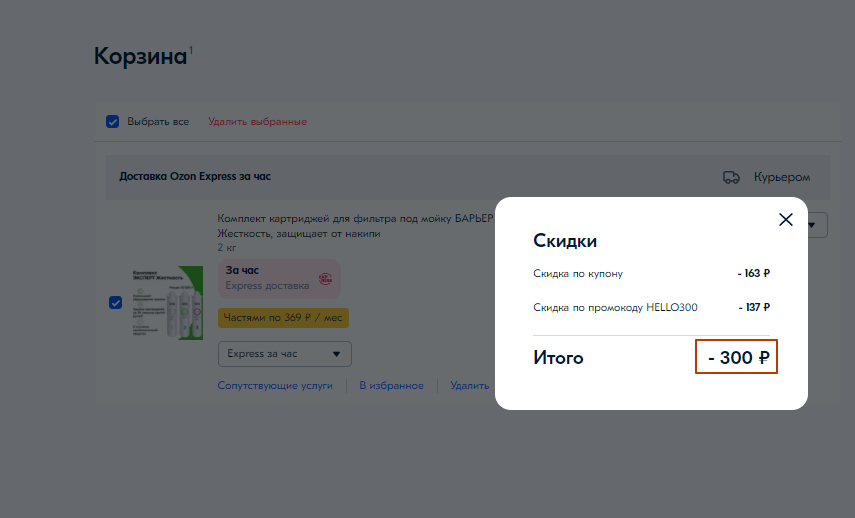Screen dimensions: 855x518
Task: Click the Express delivery round icon in badge
Action: point(326,279)
